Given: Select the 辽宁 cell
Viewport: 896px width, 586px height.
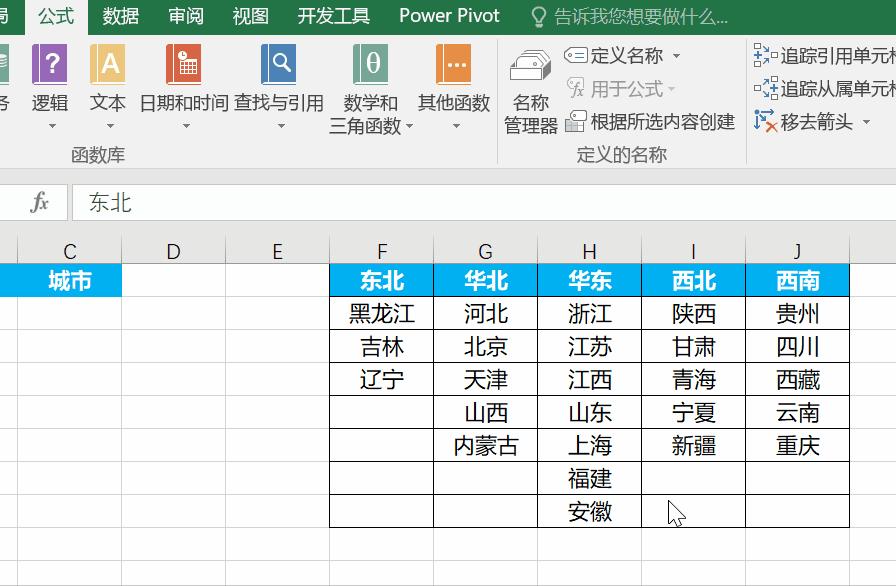Looking at the screenshot, I should click(382, 379).
